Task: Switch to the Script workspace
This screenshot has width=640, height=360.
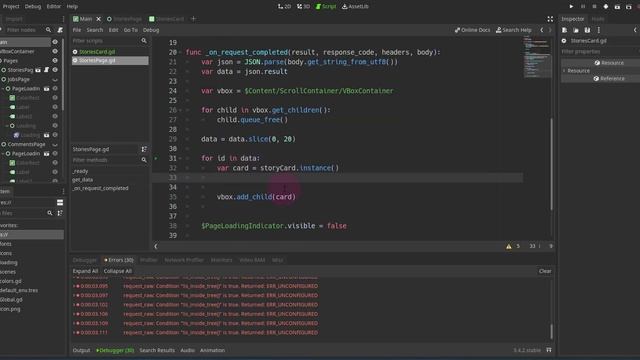Action: coord(326,7)
